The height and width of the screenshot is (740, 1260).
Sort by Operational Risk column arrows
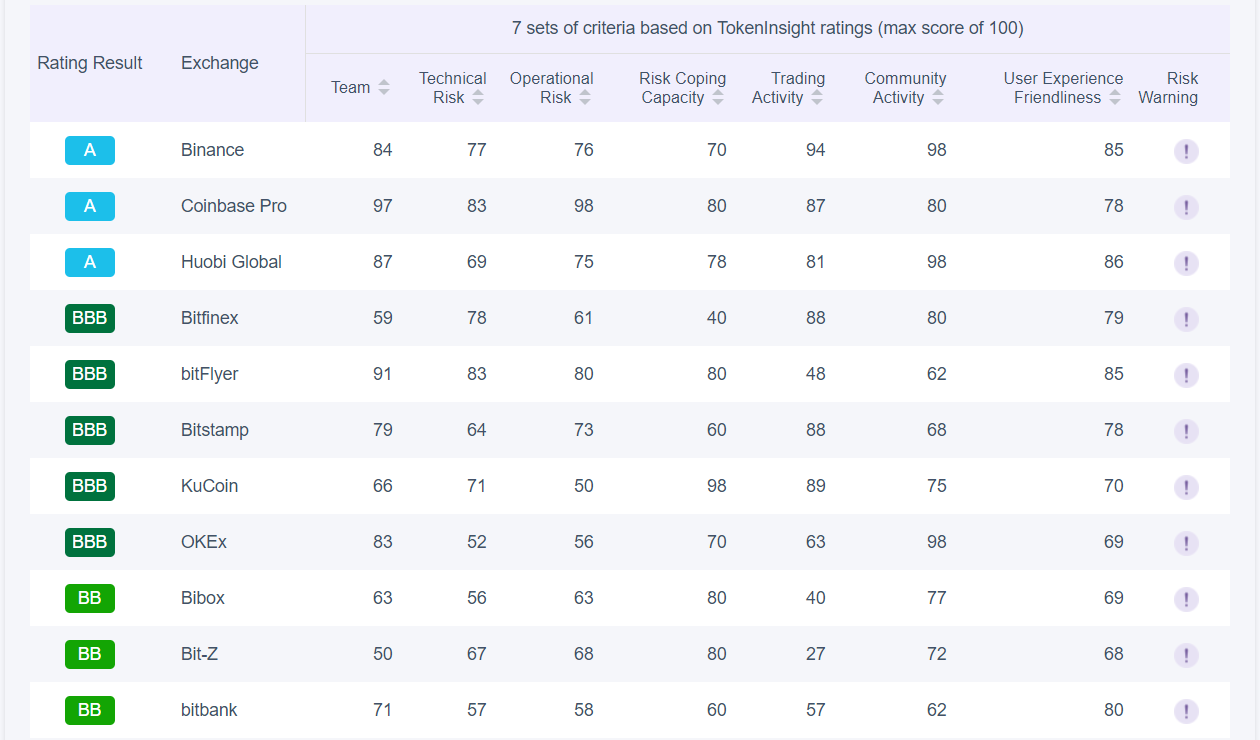click(x=585, y=97)
